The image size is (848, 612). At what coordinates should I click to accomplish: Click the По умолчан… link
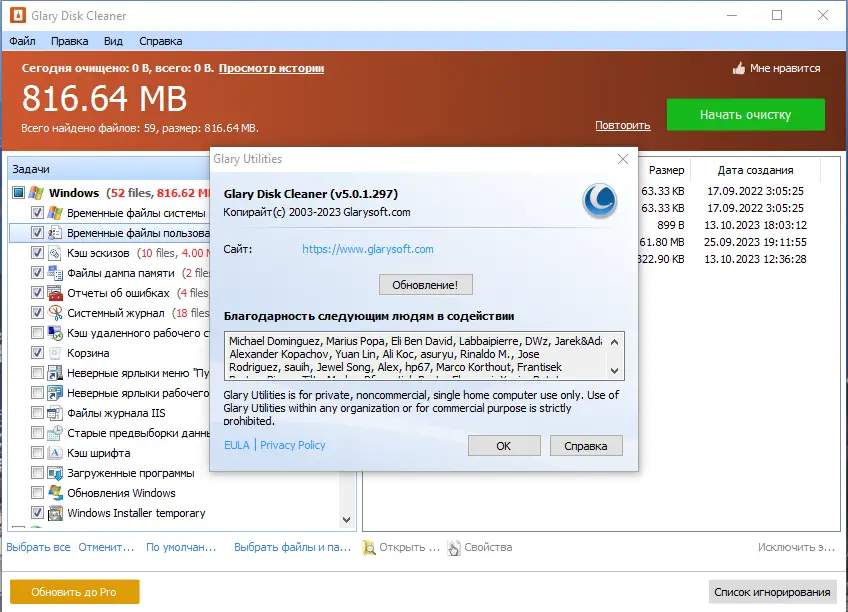[x=181, y=547]
